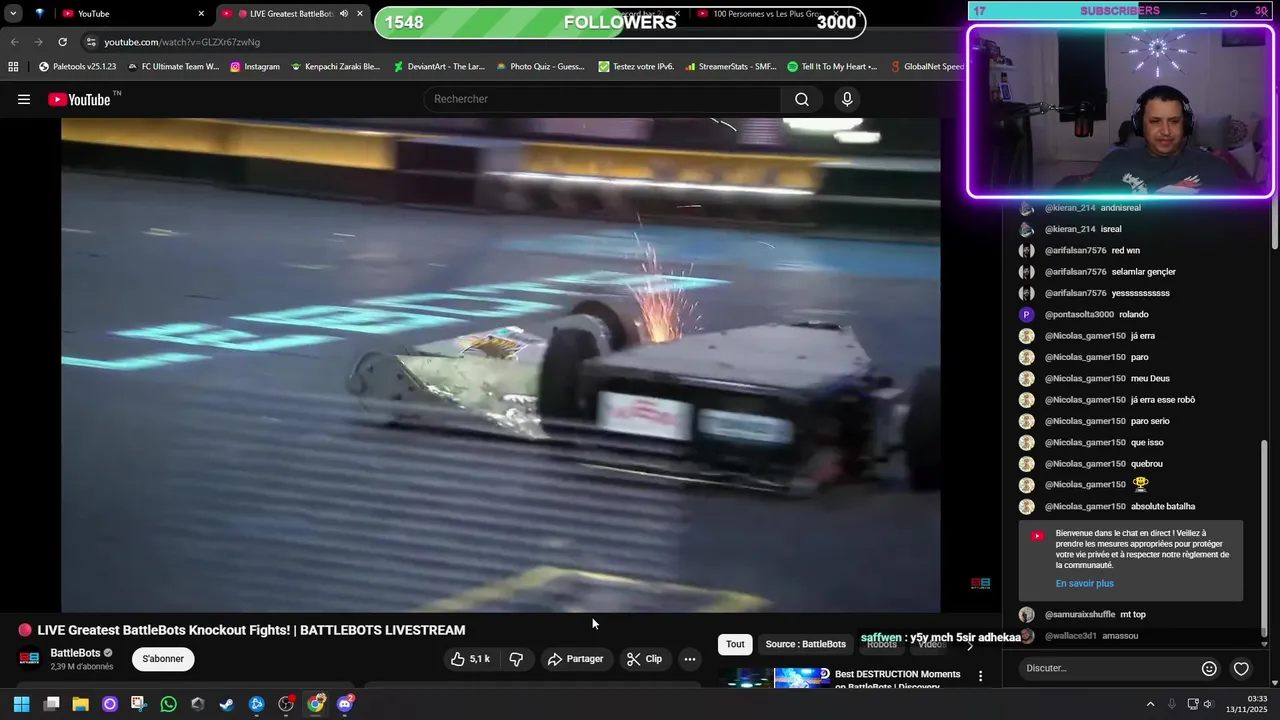
Task: Open options menu for Best DESTRUCTION Moments video
Action: [980, 677]
